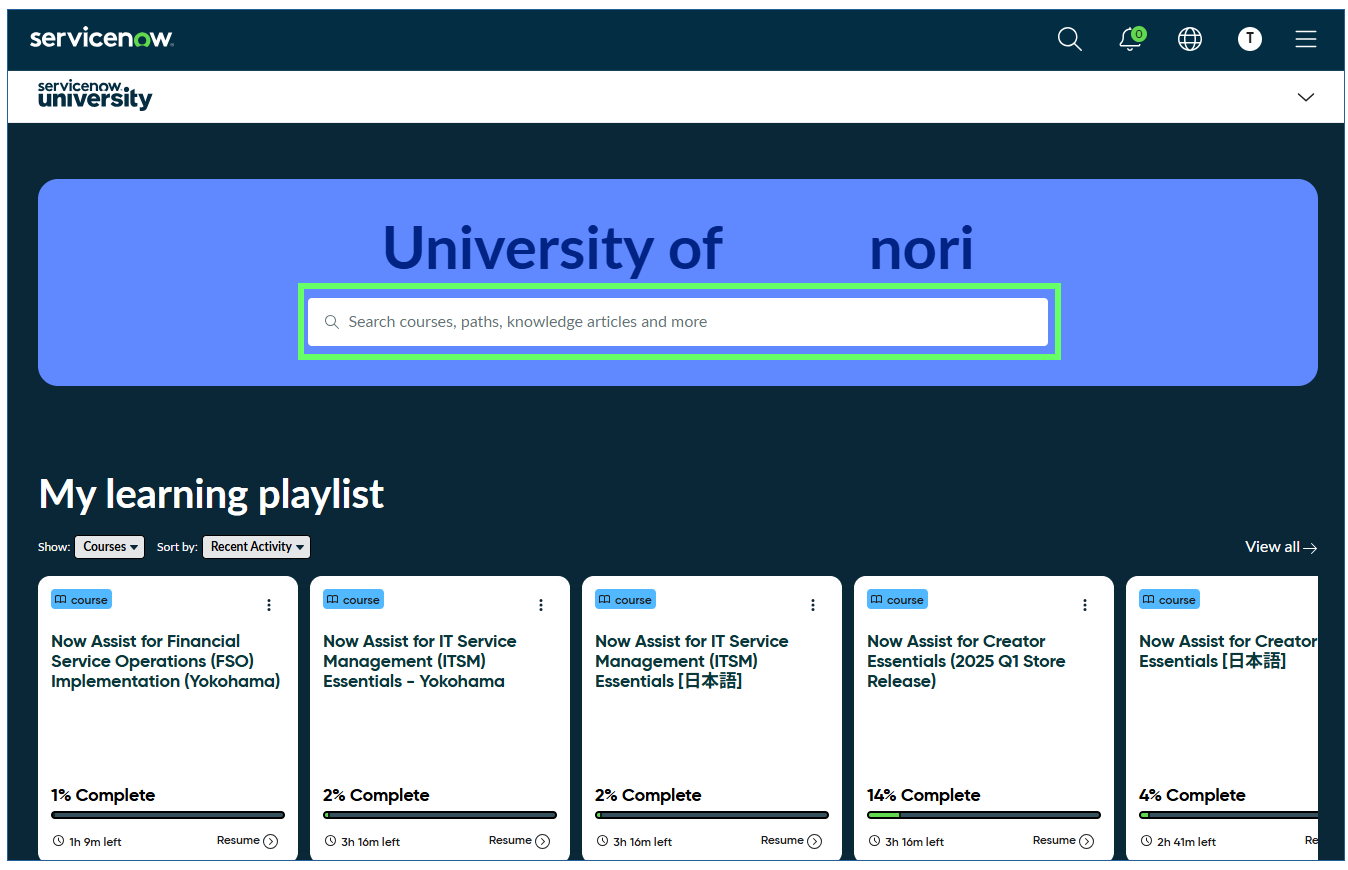Open the user avatar T menu
This screenshot has width=1348, height=870.
click(x=1250, y=39)
